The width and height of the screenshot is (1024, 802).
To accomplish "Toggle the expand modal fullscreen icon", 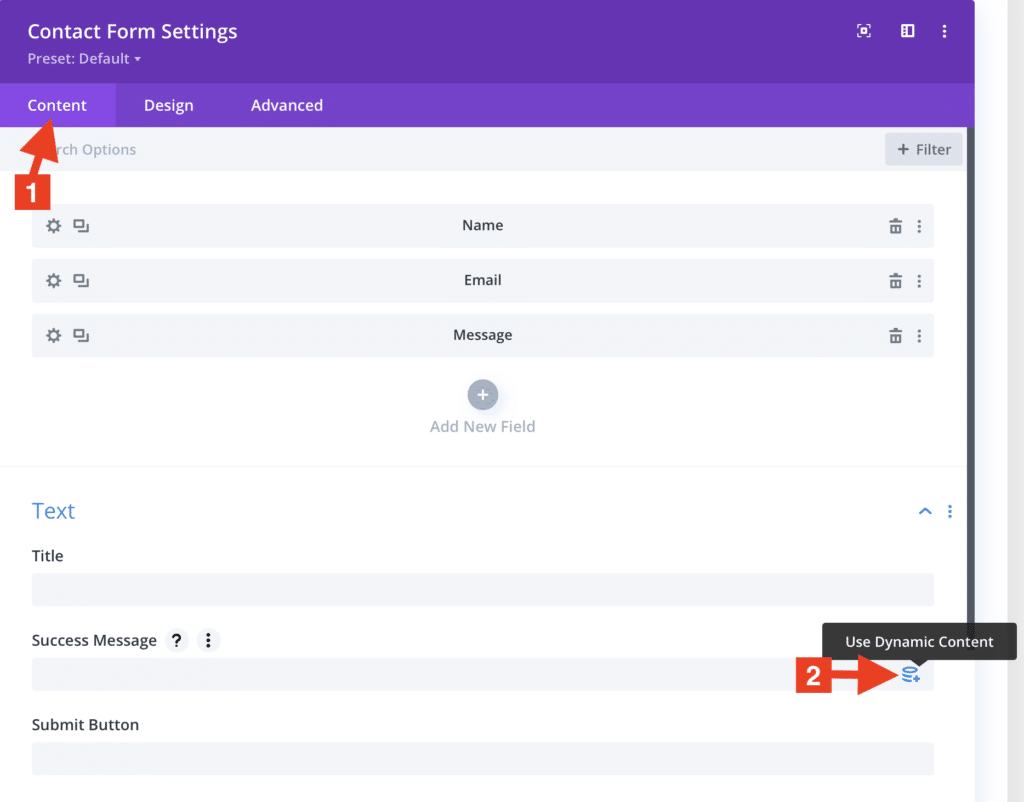I will [864, 31].
